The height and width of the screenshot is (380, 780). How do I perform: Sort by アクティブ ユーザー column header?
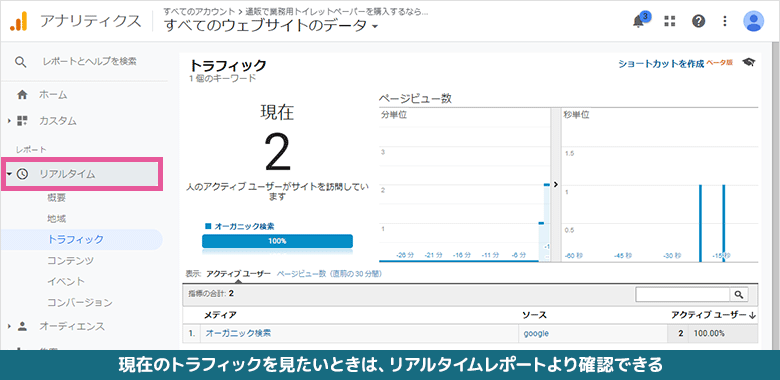click(x=713, y=315)
